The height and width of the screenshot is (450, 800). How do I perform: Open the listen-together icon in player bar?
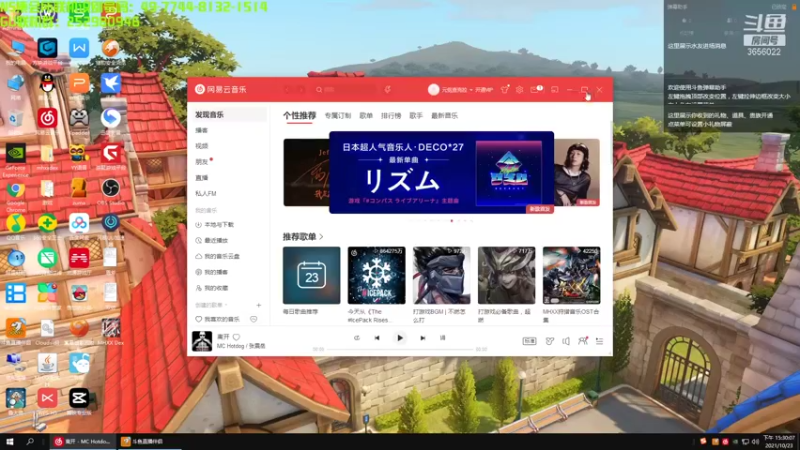point(583,341)
